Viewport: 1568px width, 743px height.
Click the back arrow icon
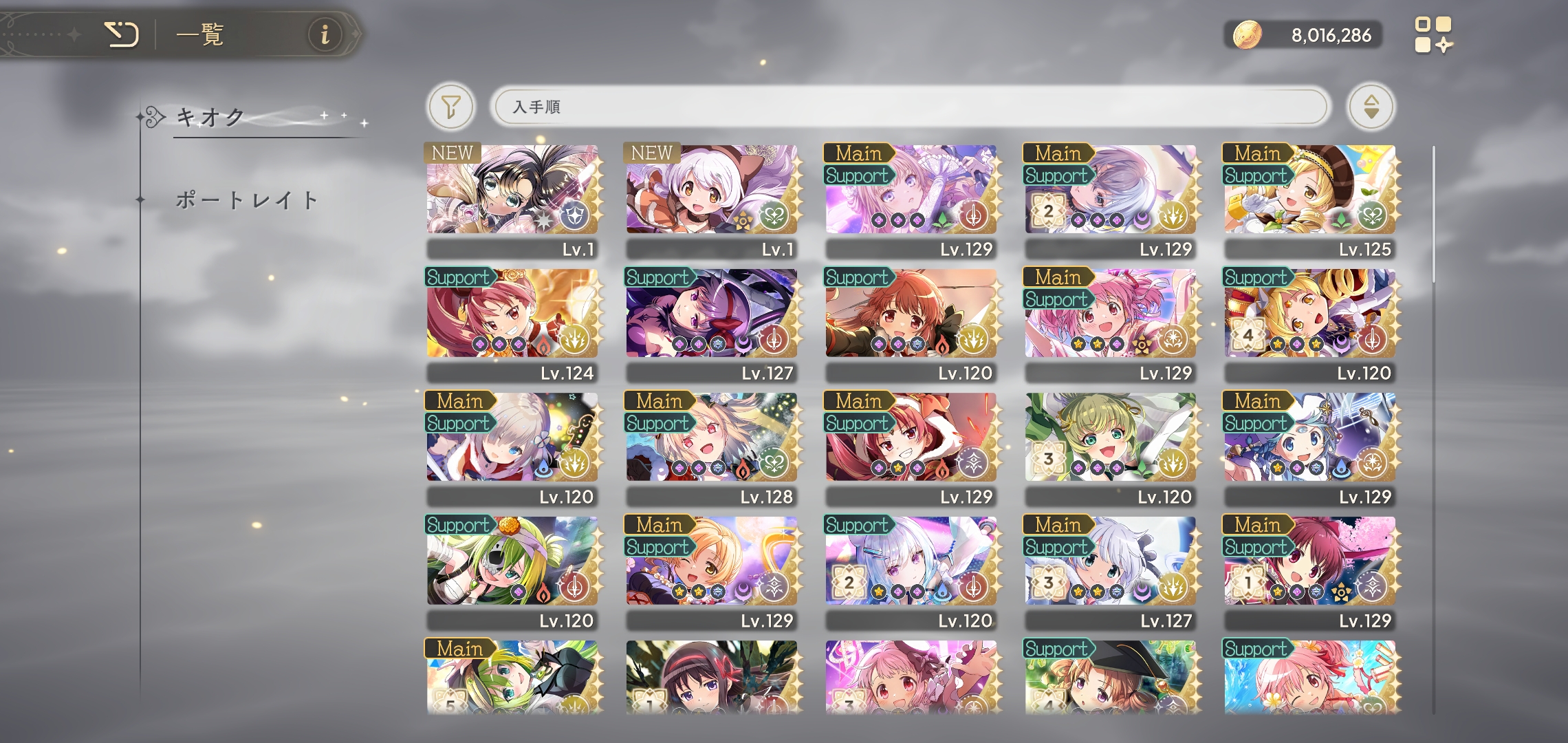pyautogui.click(x=122, y=34)
